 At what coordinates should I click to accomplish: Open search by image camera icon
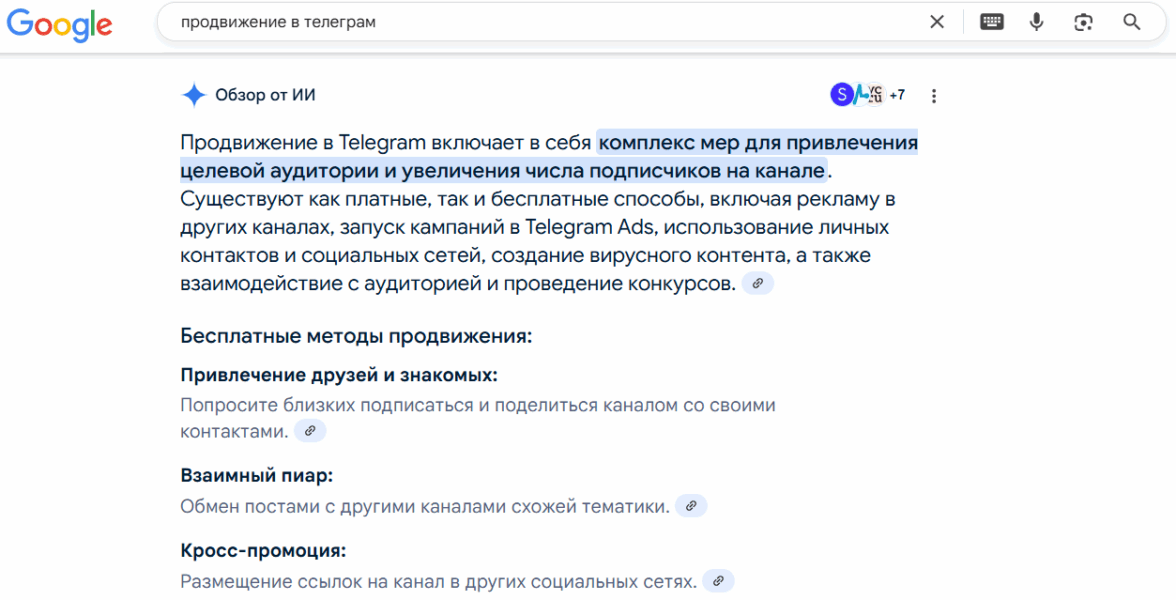click(1083, 22)
